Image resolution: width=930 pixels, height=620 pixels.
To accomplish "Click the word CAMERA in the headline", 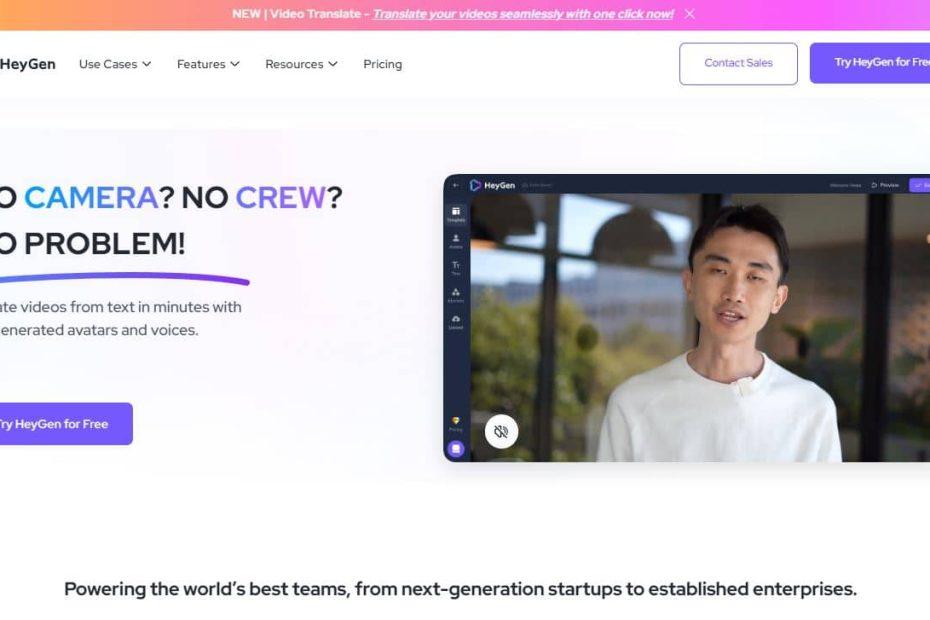I will [x=91, y=198].
